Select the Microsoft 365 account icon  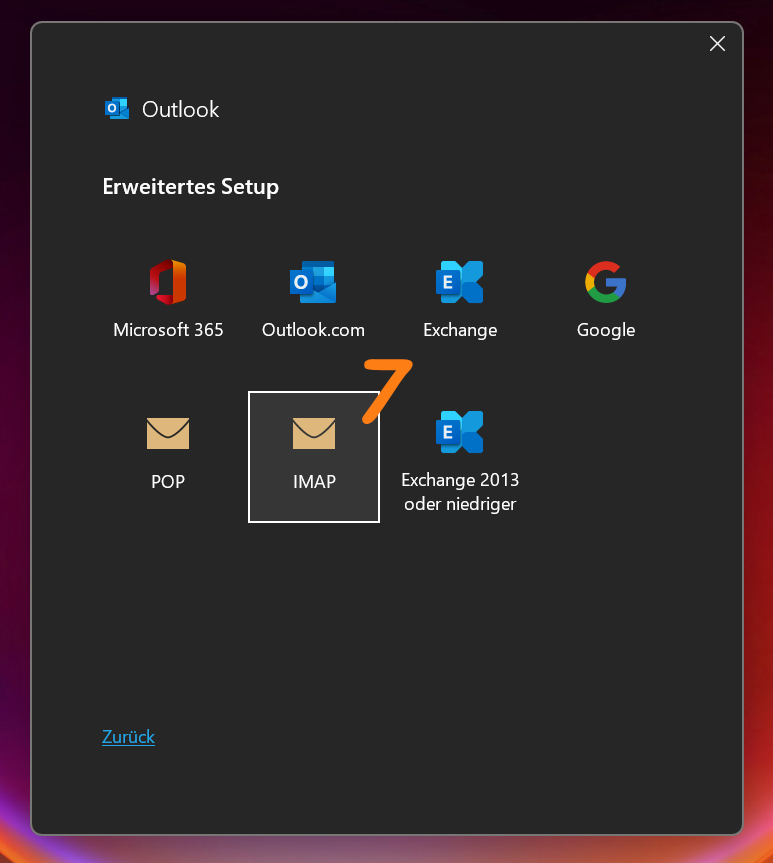pyautogui.click(x=168, y=282)
